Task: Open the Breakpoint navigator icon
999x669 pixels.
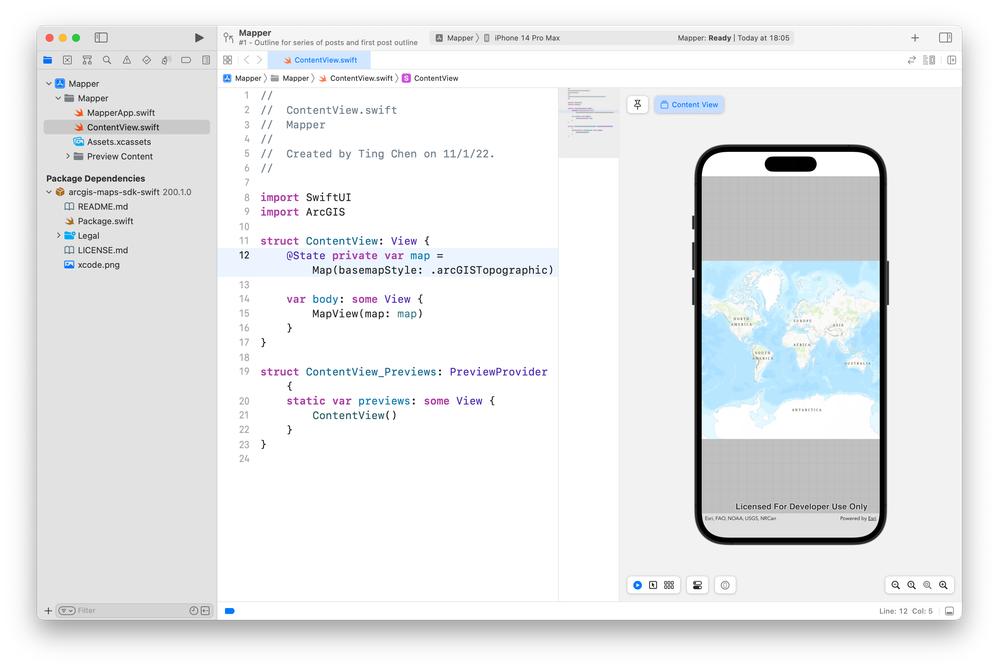Action: point(186,60)
